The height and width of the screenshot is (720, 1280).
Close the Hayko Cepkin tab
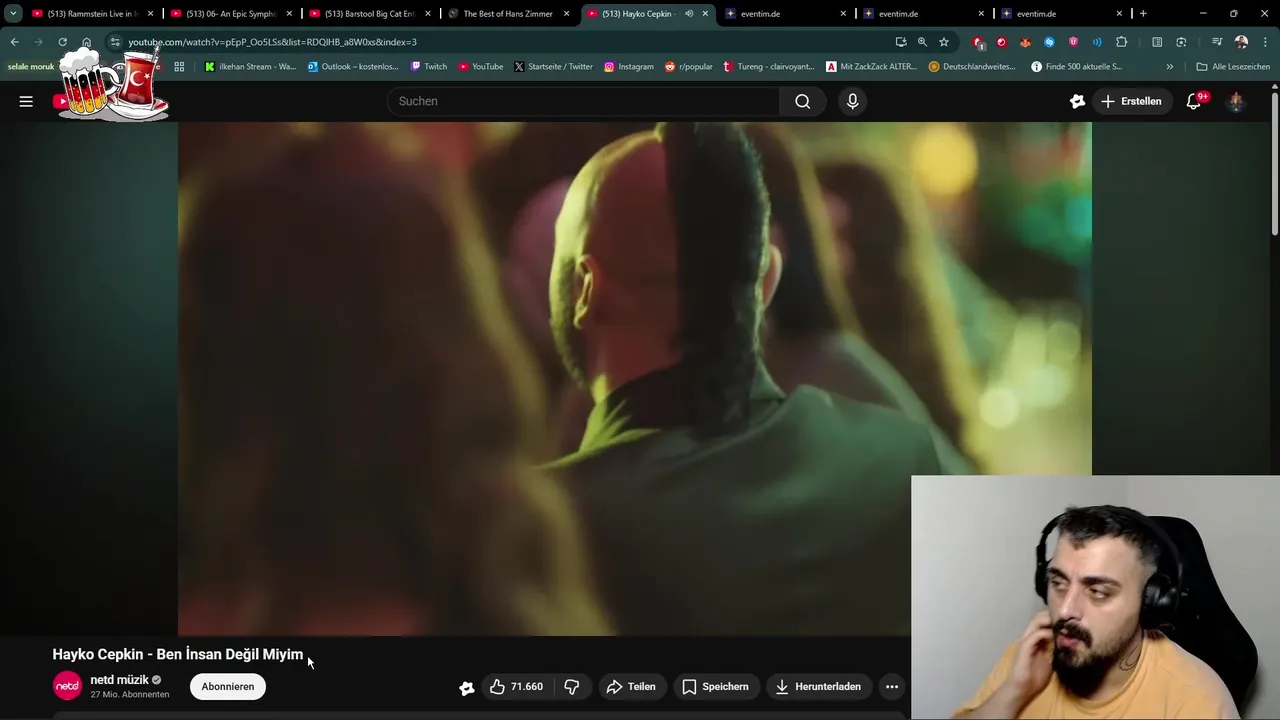tap(705, 14)
